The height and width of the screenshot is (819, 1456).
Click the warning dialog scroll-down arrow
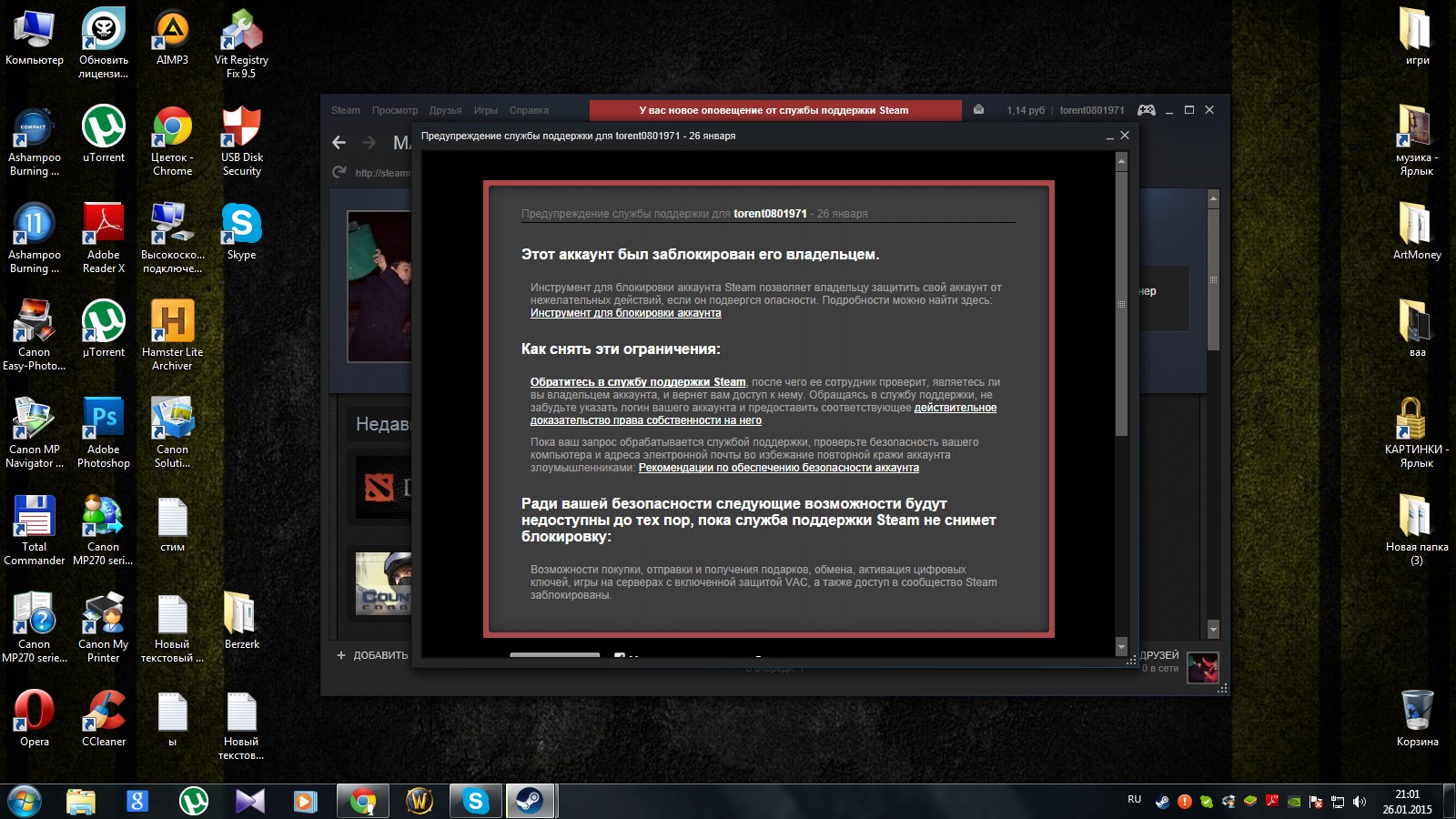pos(1121,646)
